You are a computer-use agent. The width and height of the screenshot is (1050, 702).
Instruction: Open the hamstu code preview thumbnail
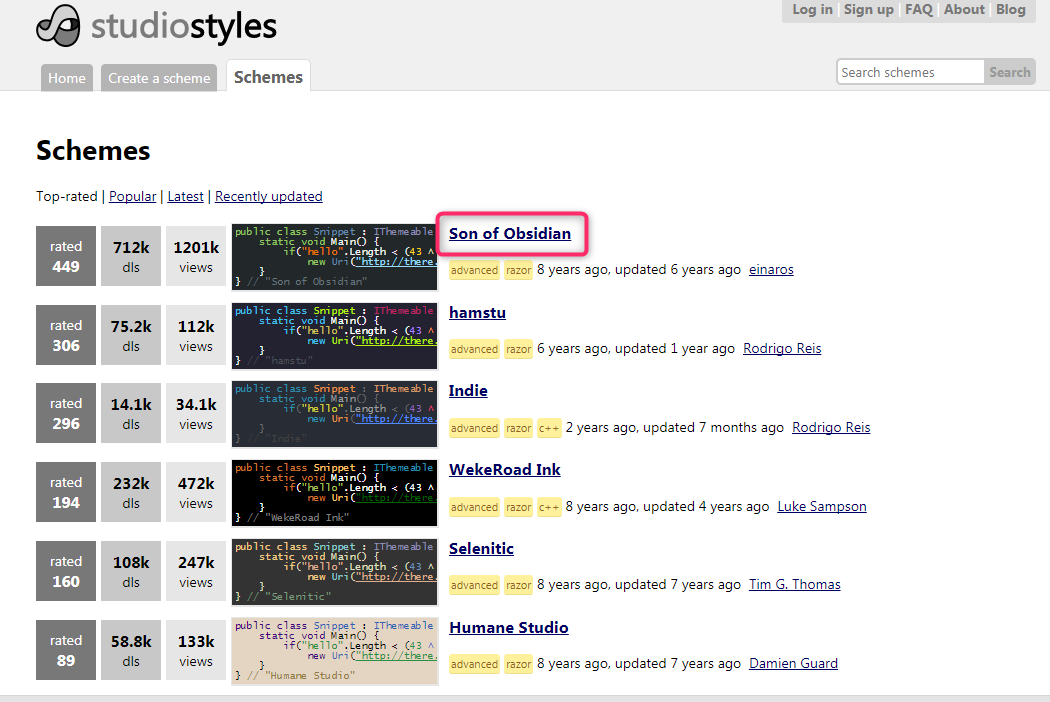pyautogui.click(x=334, y=336)
